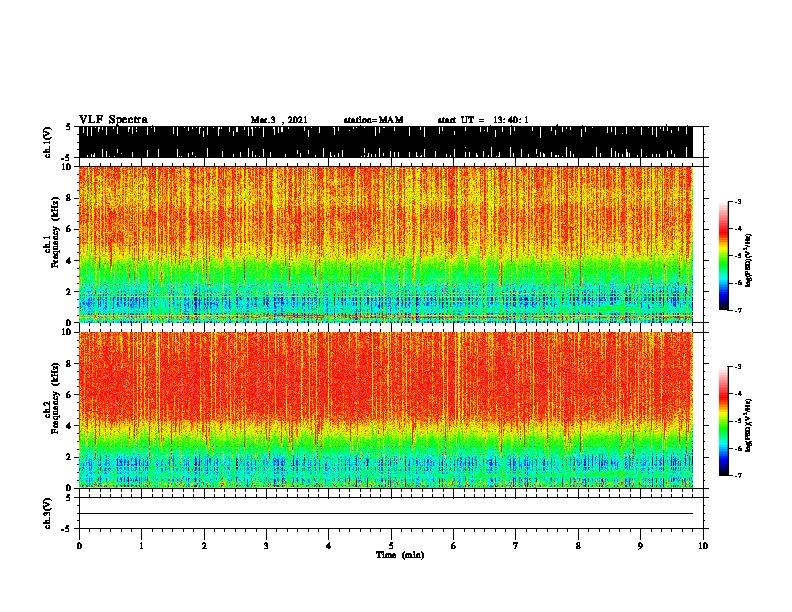Click the "start UT = 13:40: 1" text
Screen dimensions: 792x612
tap(483, 120)
